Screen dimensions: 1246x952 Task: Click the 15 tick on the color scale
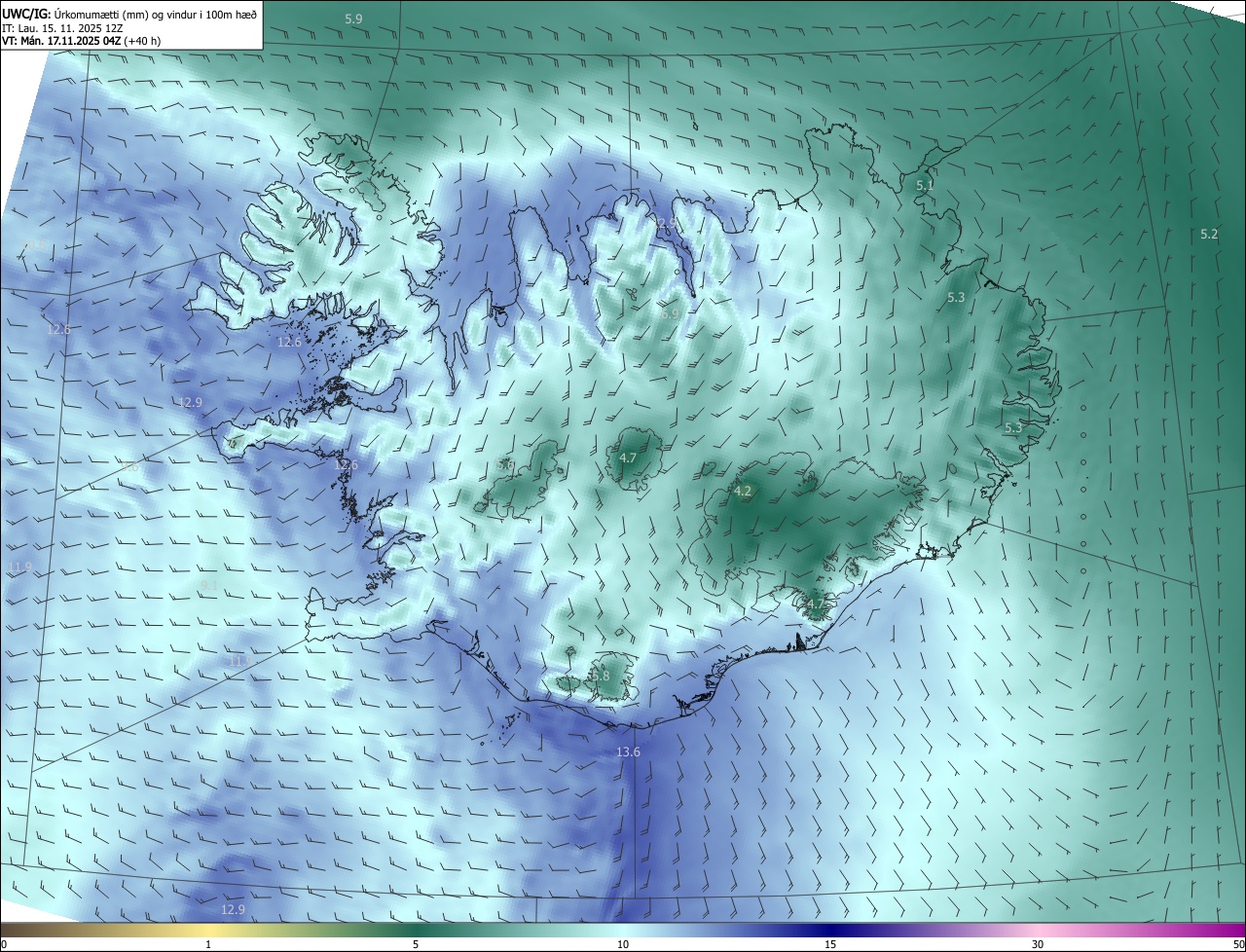point(830,944)
